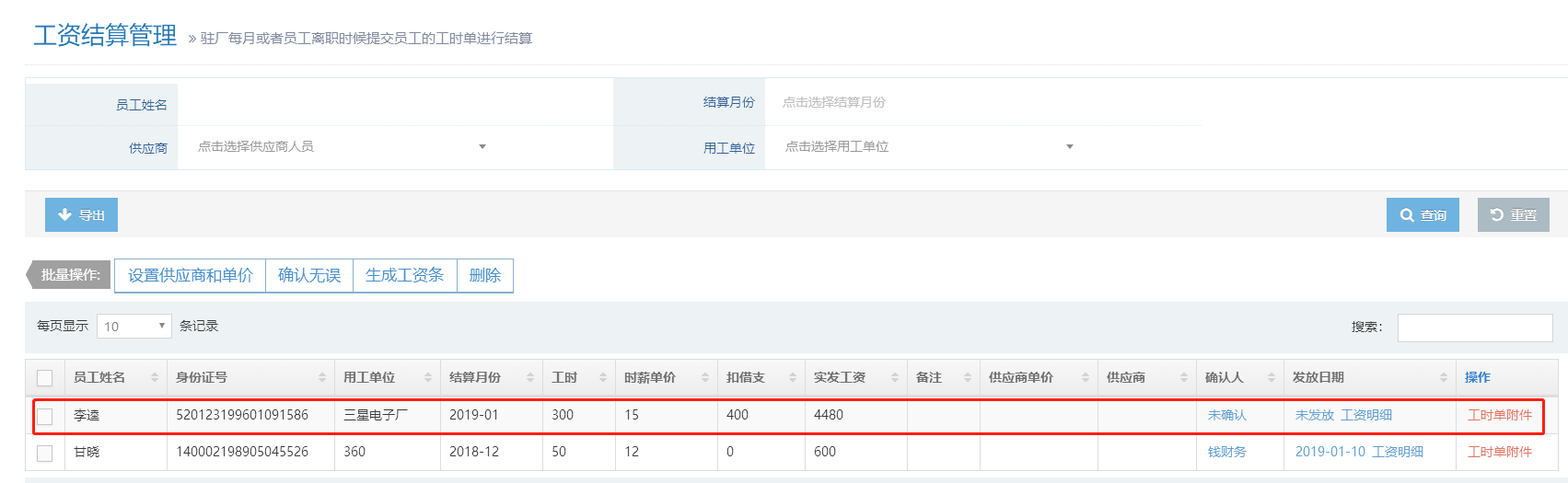The width and height of the screenshot is (1568, 483).
Task: Click the 查询 search button
Action: 1423,215
